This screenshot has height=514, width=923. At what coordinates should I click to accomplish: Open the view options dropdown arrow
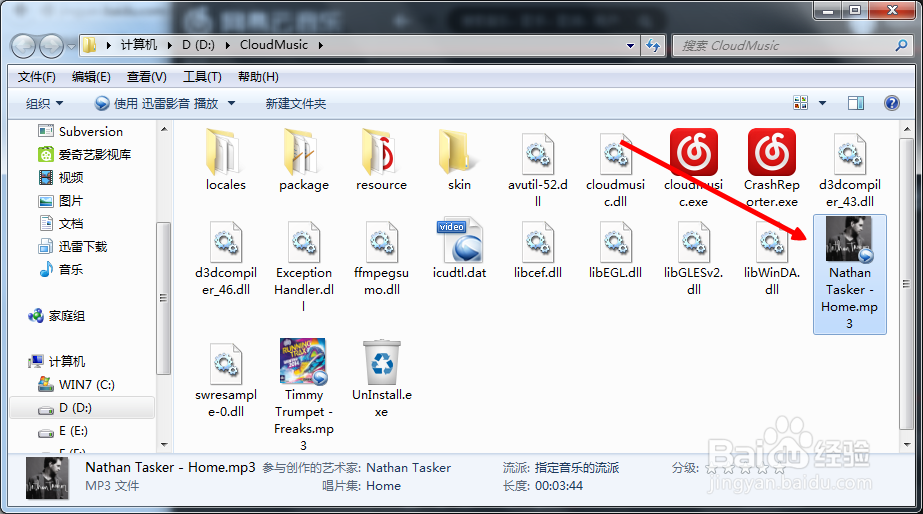click(822, 104)
